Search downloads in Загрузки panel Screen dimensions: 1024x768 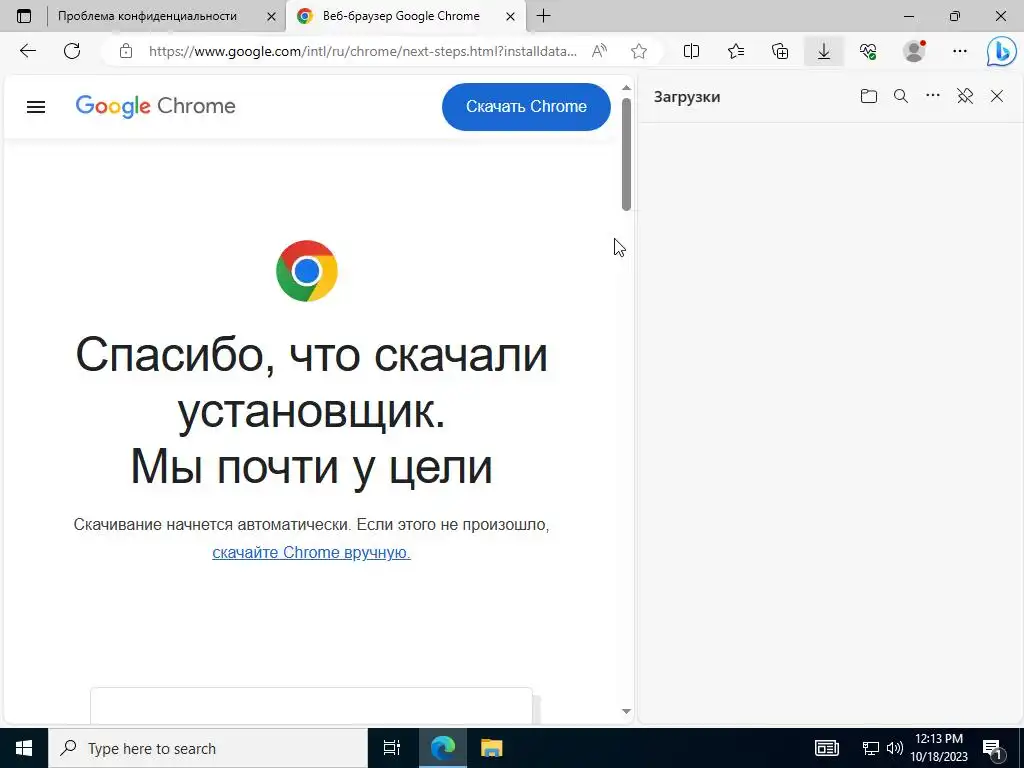pyautogui.click(x=901, y=96)
